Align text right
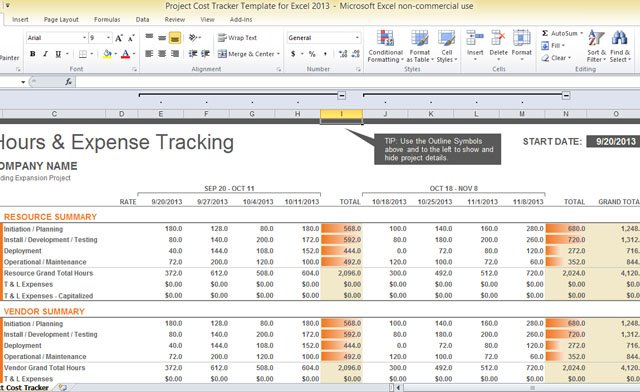This screenshot has height=392, width=640. coord(175,53)
